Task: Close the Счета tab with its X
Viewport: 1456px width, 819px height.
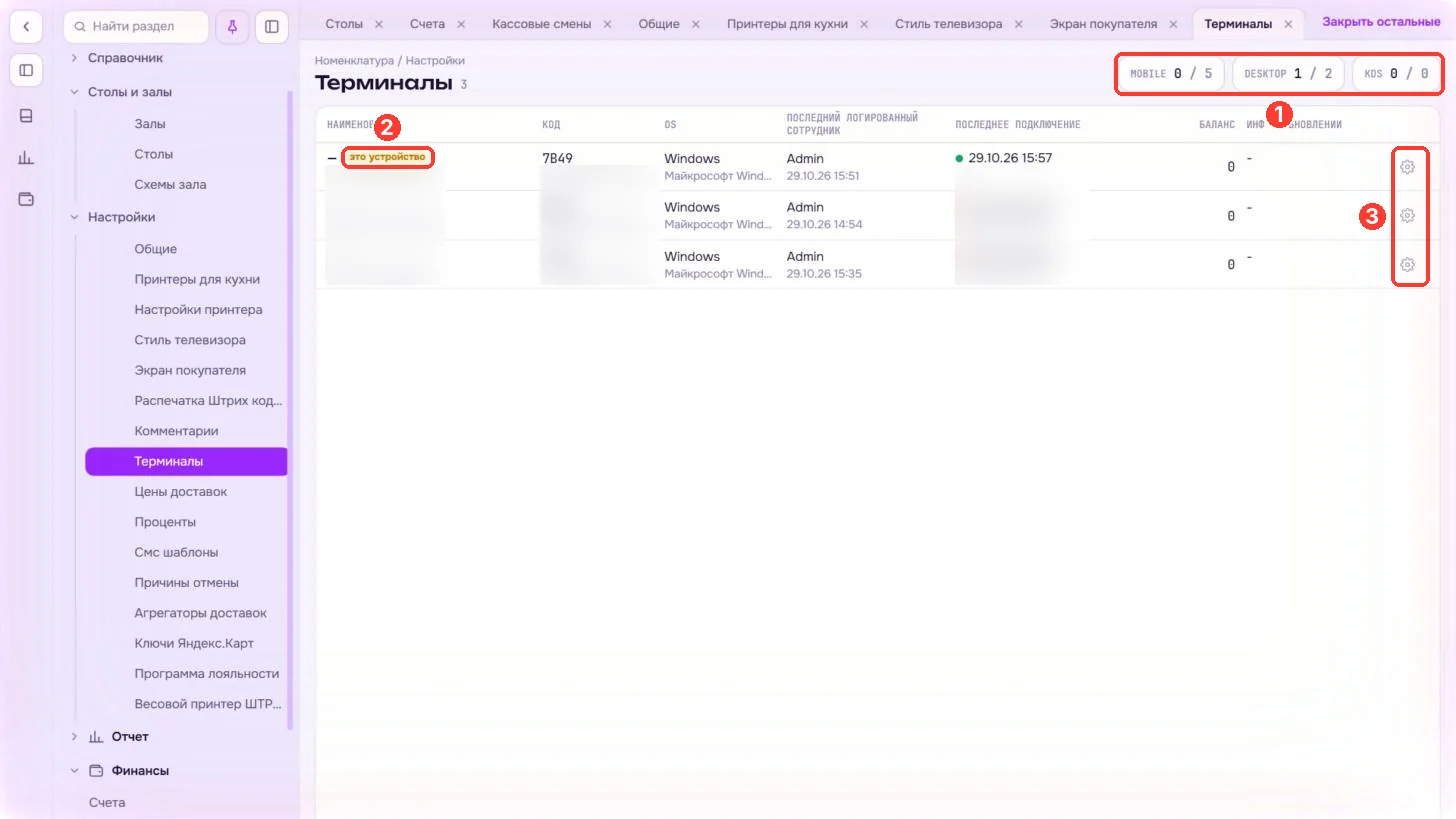Action: [x=460, y=24]
